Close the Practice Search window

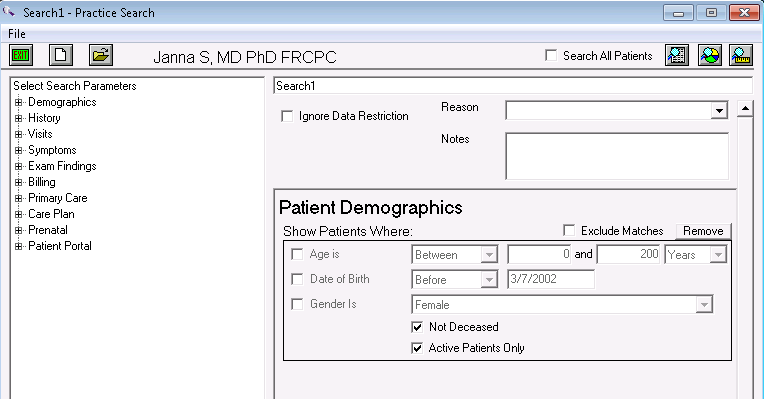pos(744,13)
